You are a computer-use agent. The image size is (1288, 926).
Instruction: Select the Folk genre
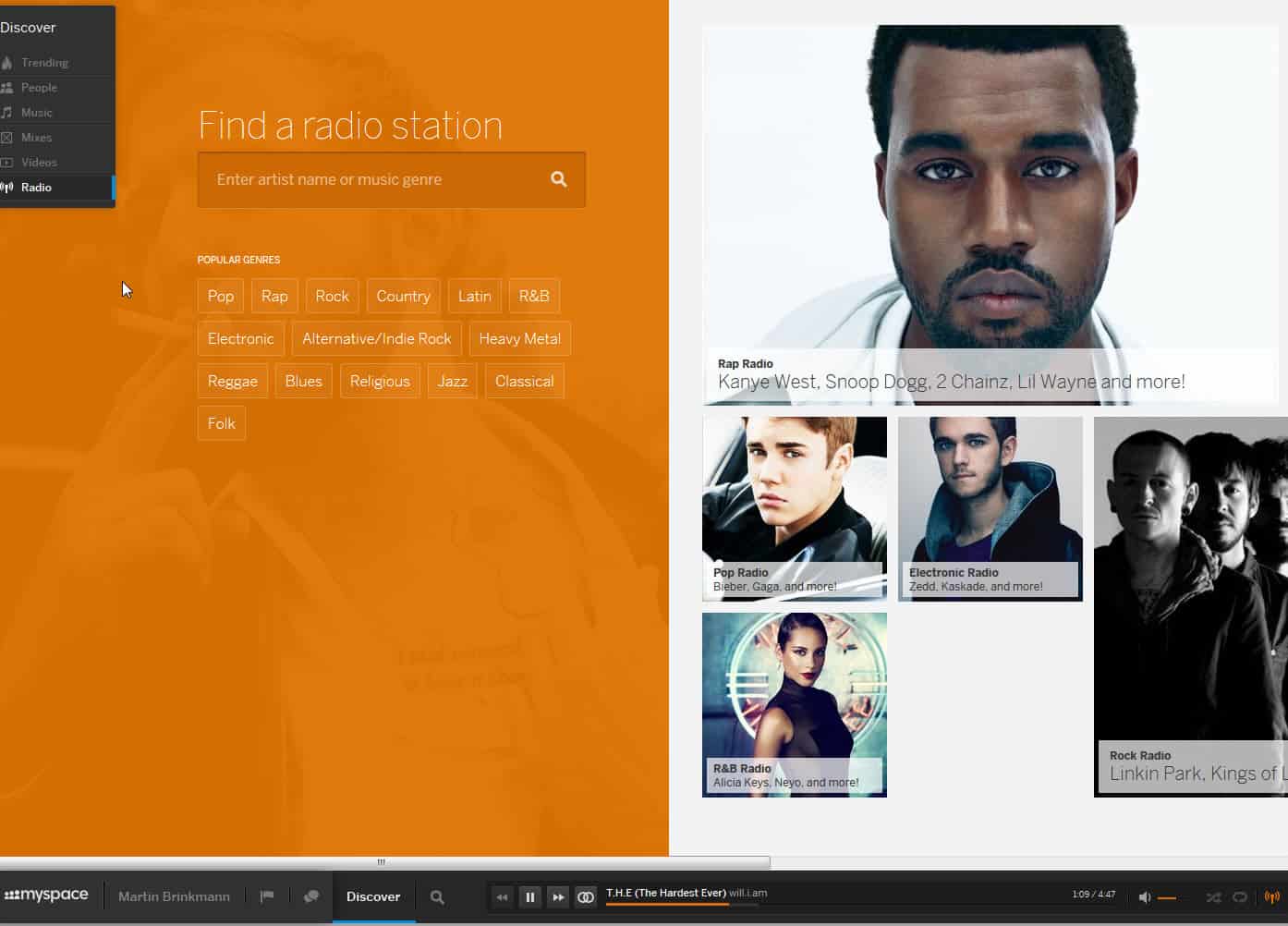(x=222, y=423)
